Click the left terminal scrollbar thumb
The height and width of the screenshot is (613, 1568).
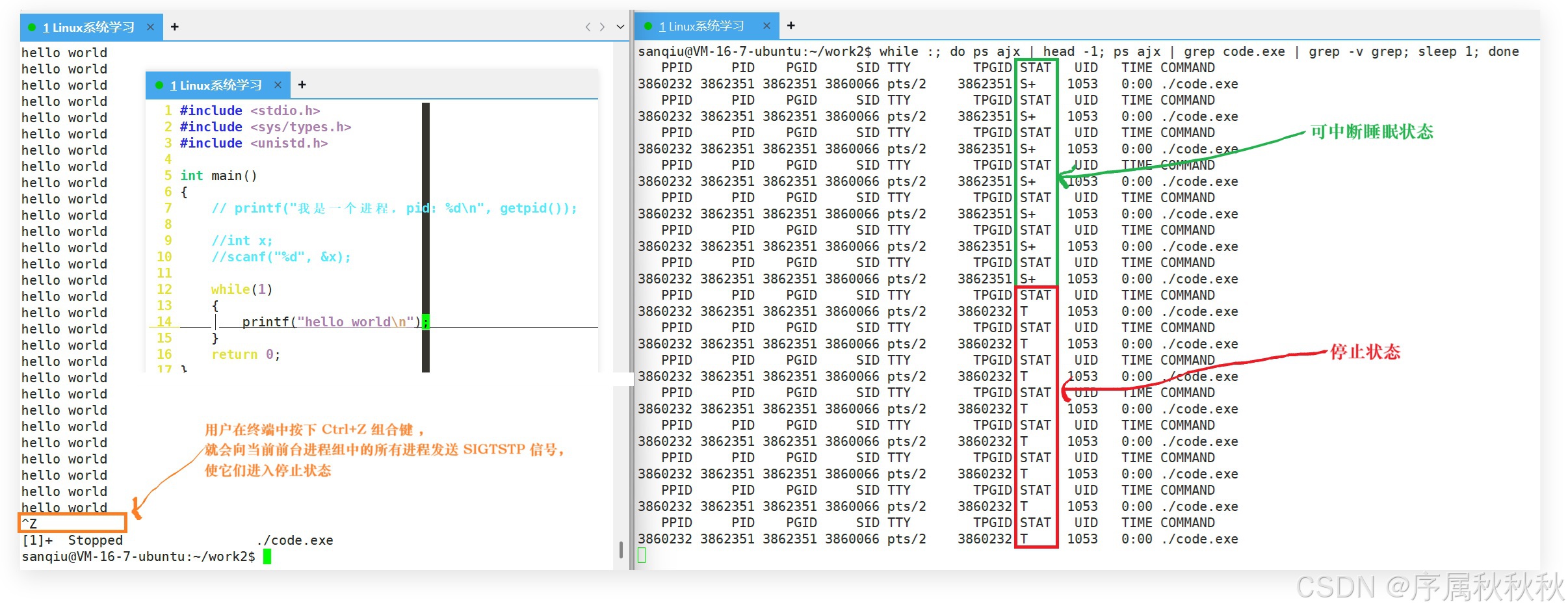(x=621, y=550)
